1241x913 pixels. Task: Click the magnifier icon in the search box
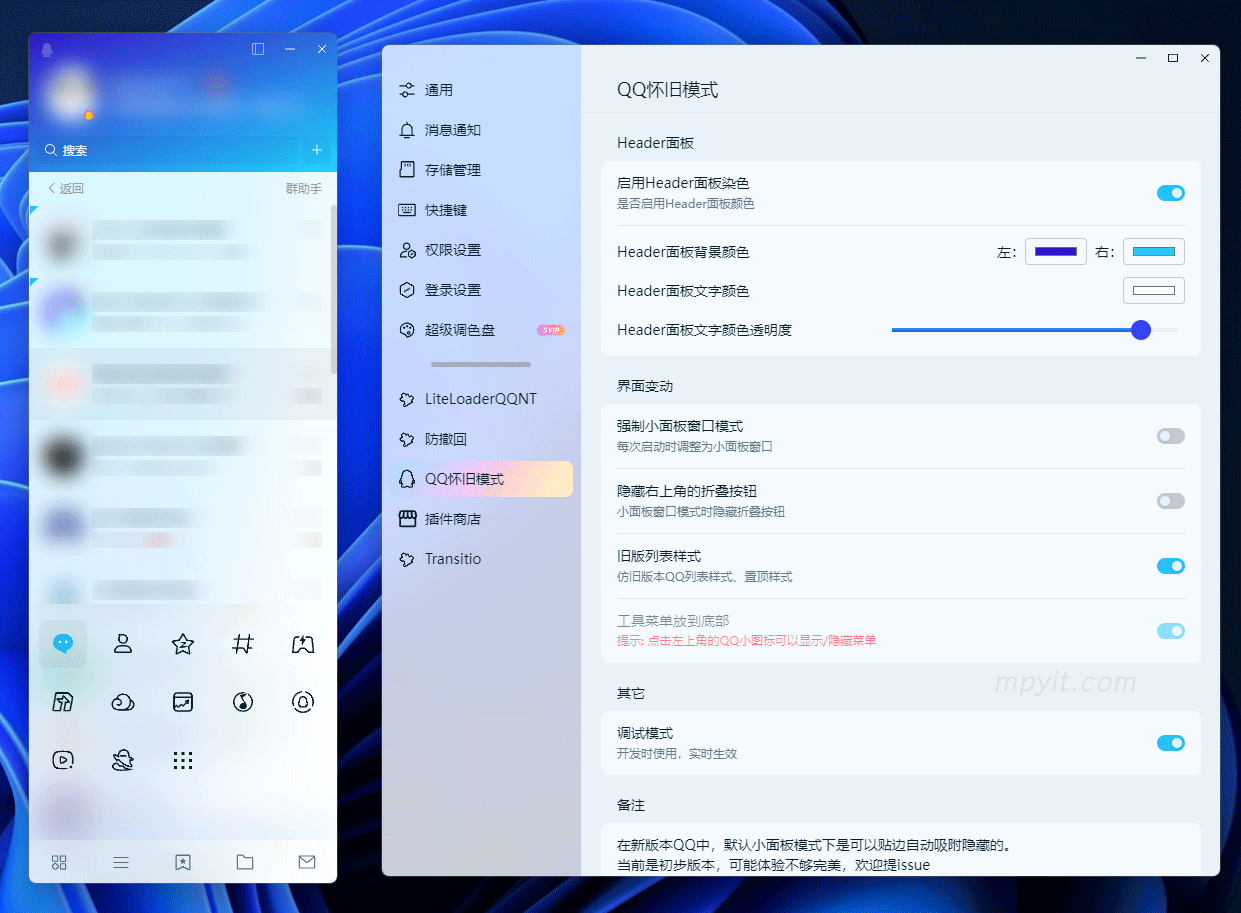pyautogui.click(x=50, y=150)
